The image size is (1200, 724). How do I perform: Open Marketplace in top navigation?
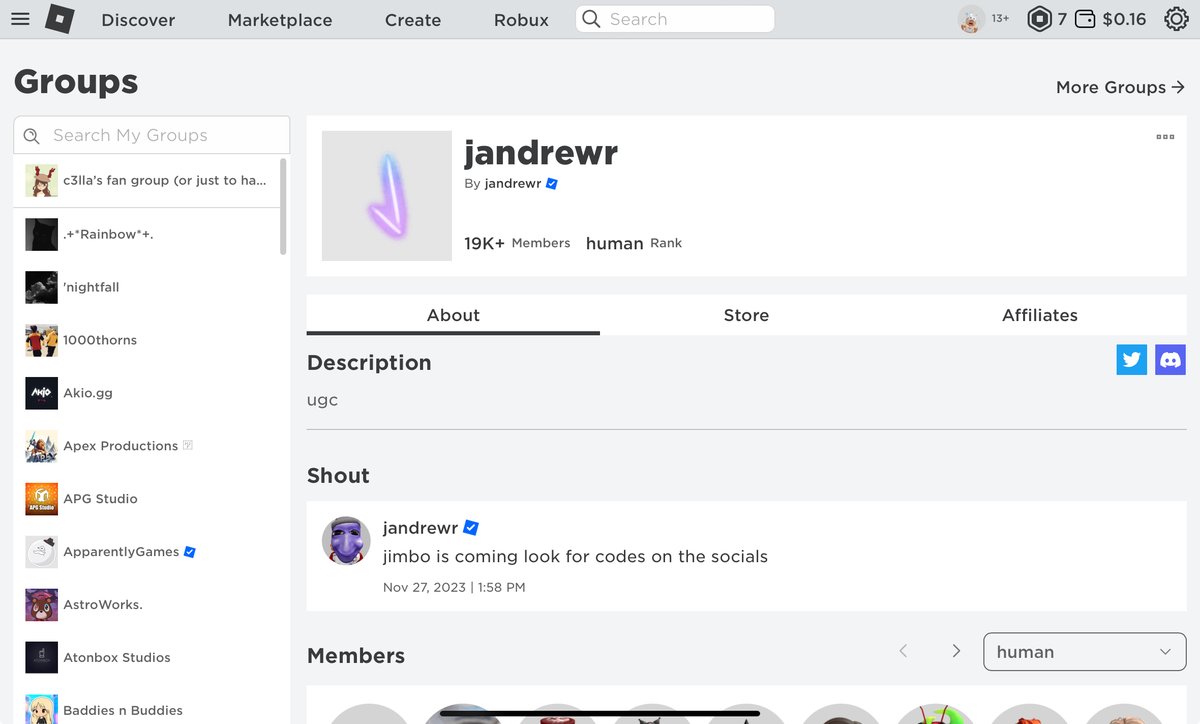(x=280, y=20)
